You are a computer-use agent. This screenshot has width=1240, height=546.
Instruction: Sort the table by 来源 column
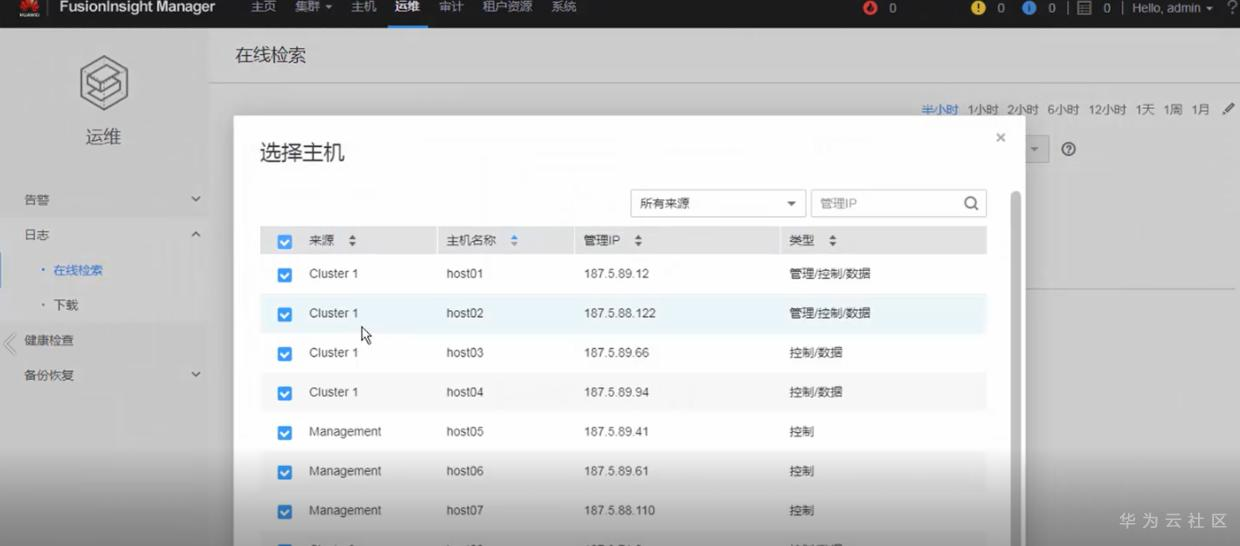pos(352,241)
